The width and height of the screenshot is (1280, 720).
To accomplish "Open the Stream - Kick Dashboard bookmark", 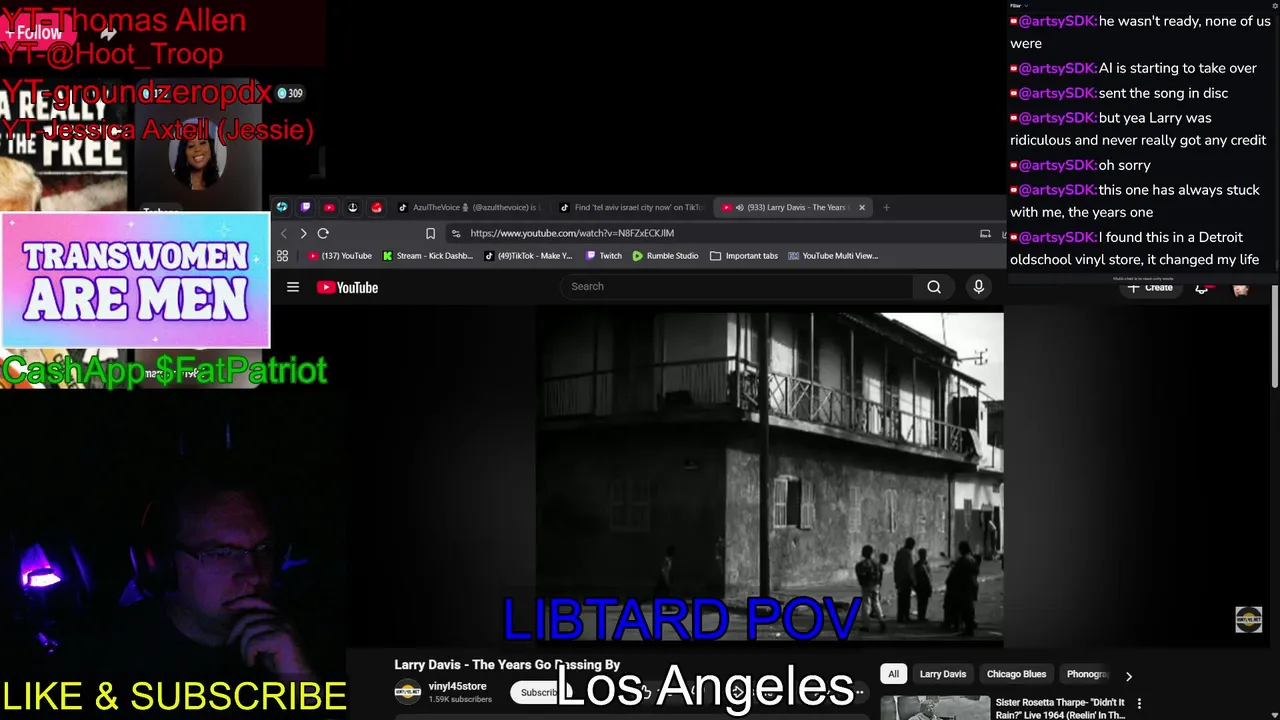I will [x=427, y=256].
